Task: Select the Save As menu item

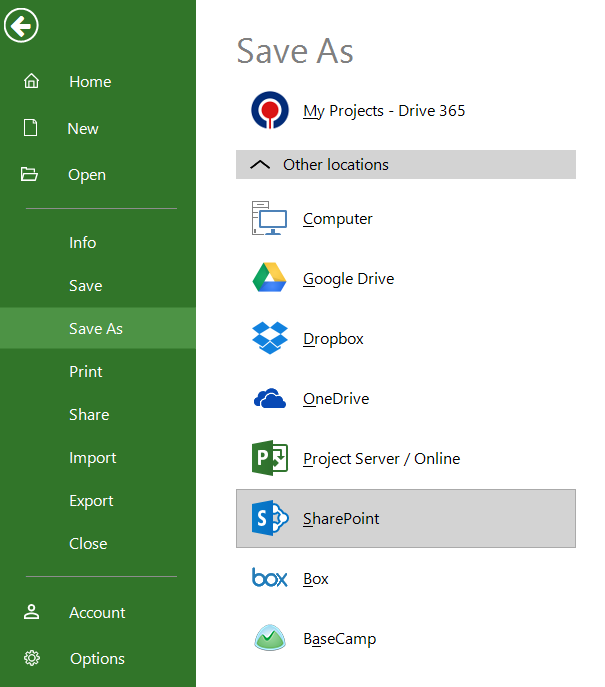Action: click(98, 328)
